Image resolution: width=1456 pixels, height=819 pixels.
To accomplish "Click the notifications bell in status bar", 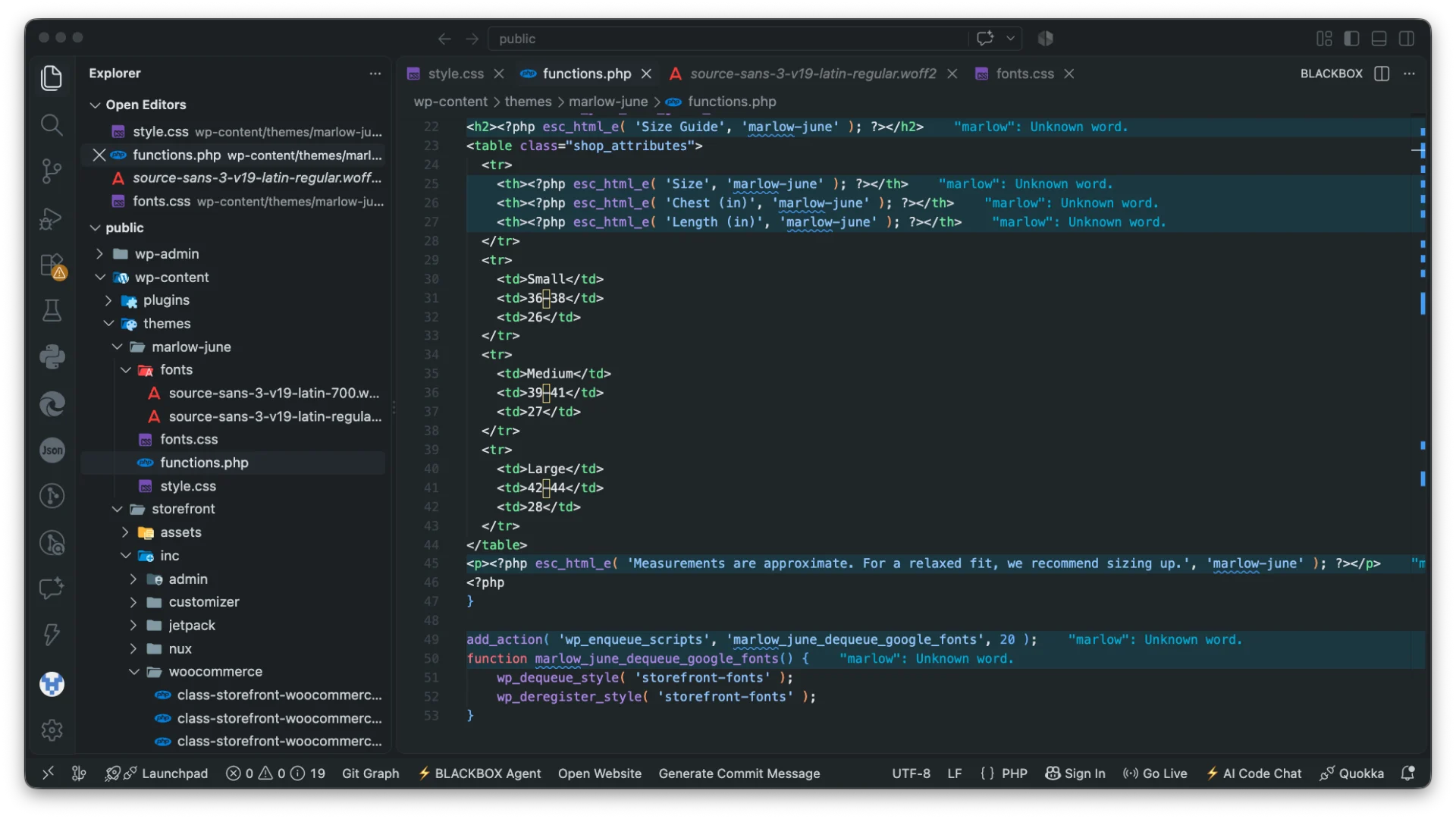I will tap(1407, 773).
